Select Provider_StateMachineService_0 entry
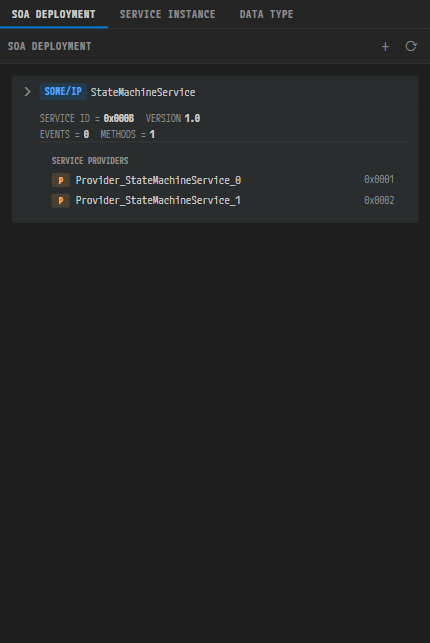Image resolution: width=430 pixels, height=643 pixels. (x=223, y=180)
